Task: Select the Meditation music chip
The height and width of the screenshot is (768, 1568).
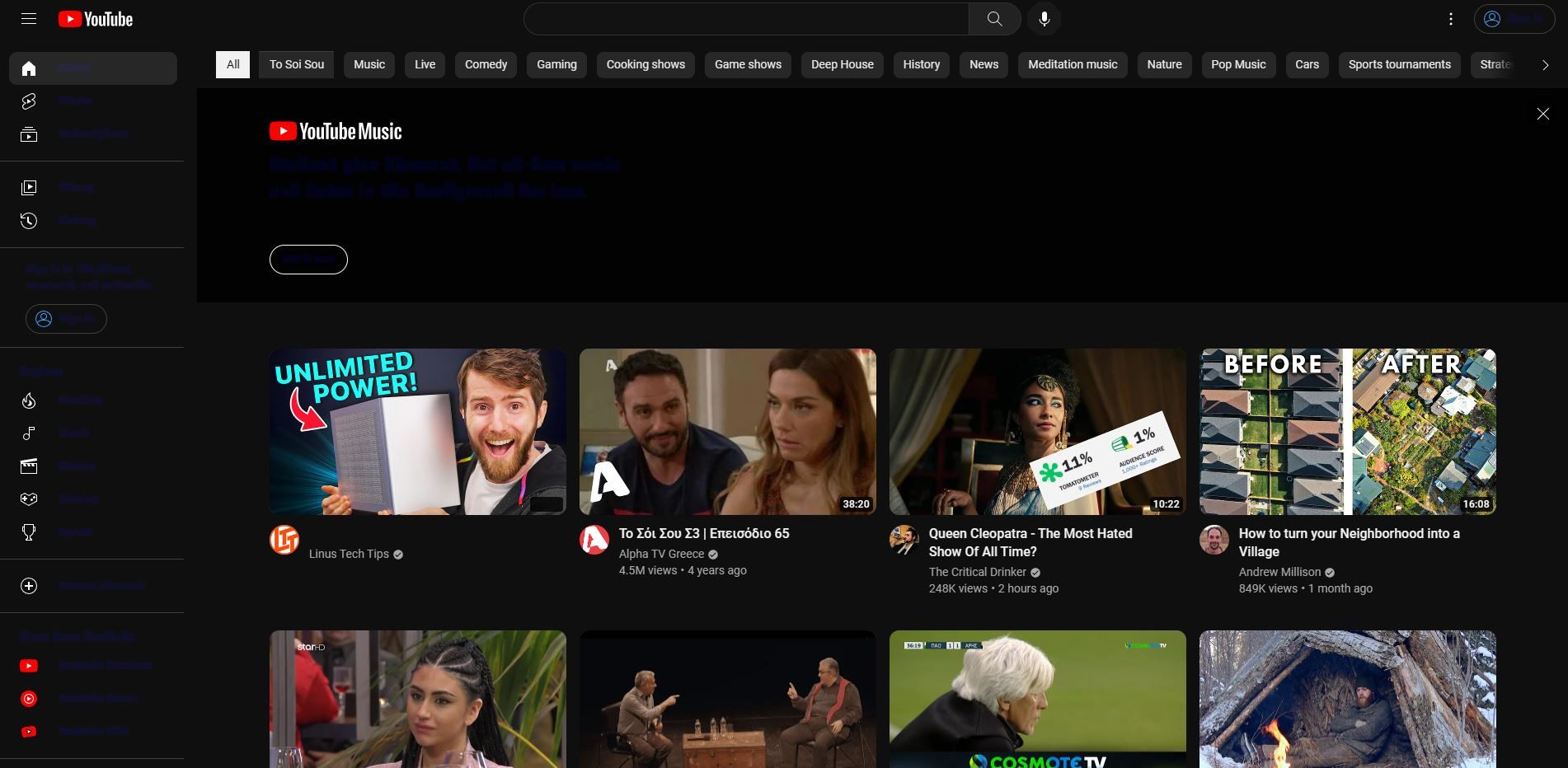Action: click(1073, 65)
